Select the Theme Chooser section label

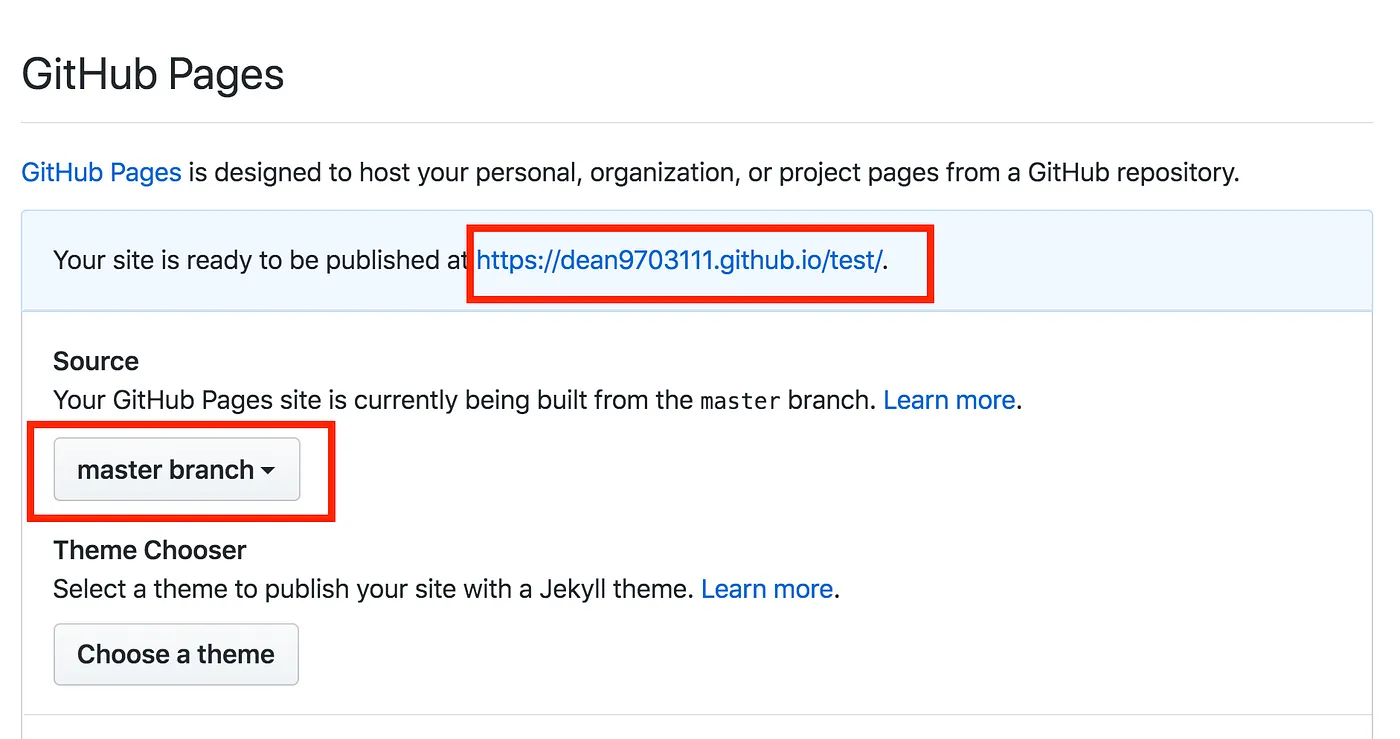coord(150,550)
